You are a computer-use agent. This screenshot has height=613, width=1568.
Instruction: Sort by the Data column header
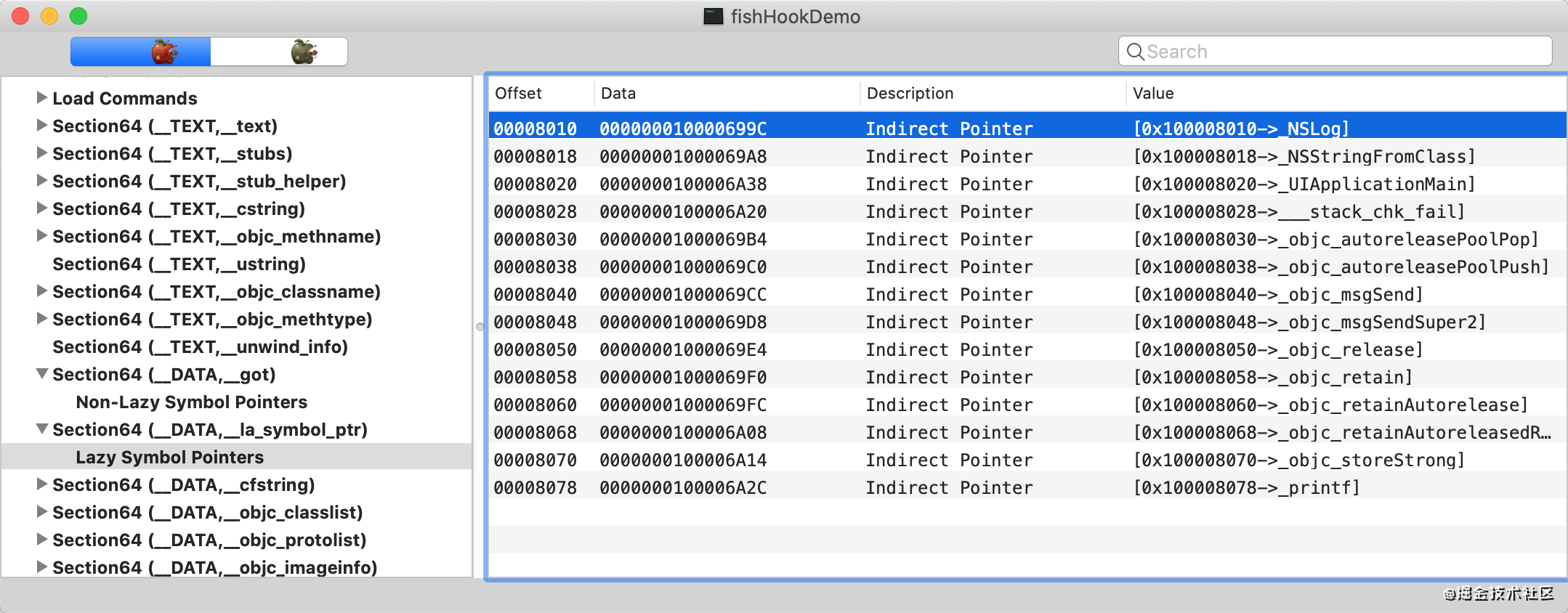coord(727,93)
